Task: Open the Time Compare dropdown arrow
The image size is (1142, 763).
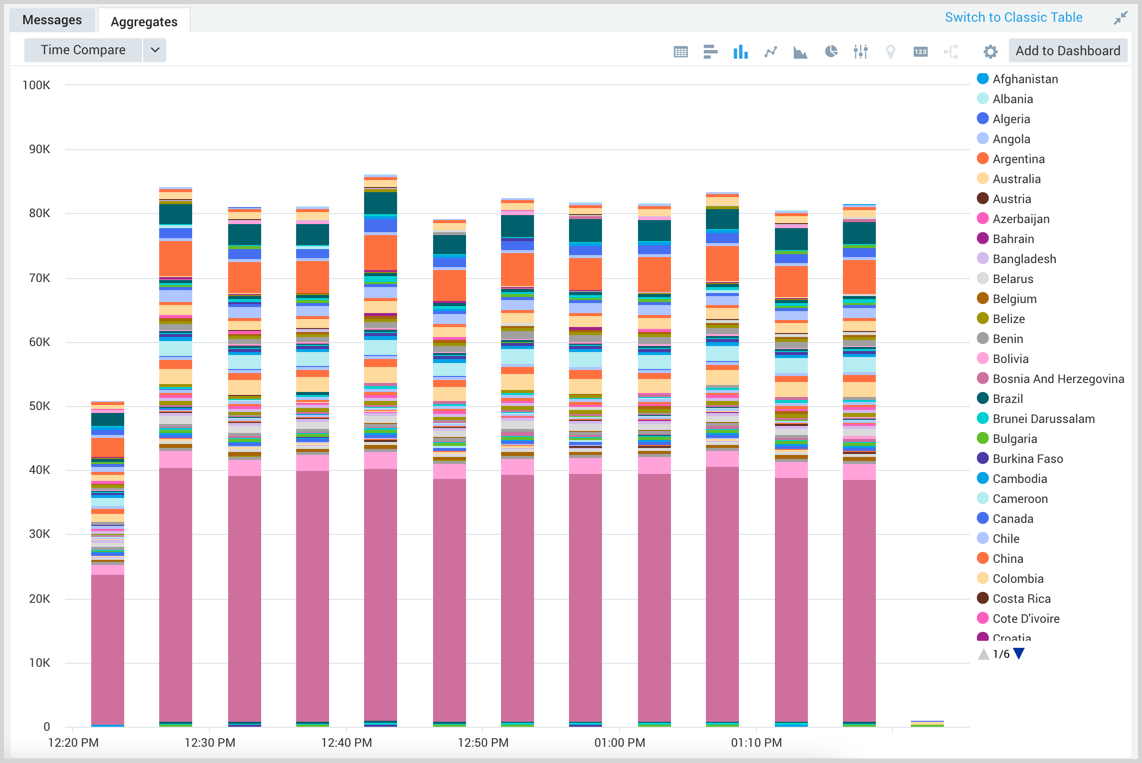Action: click(x=154, y=50)
